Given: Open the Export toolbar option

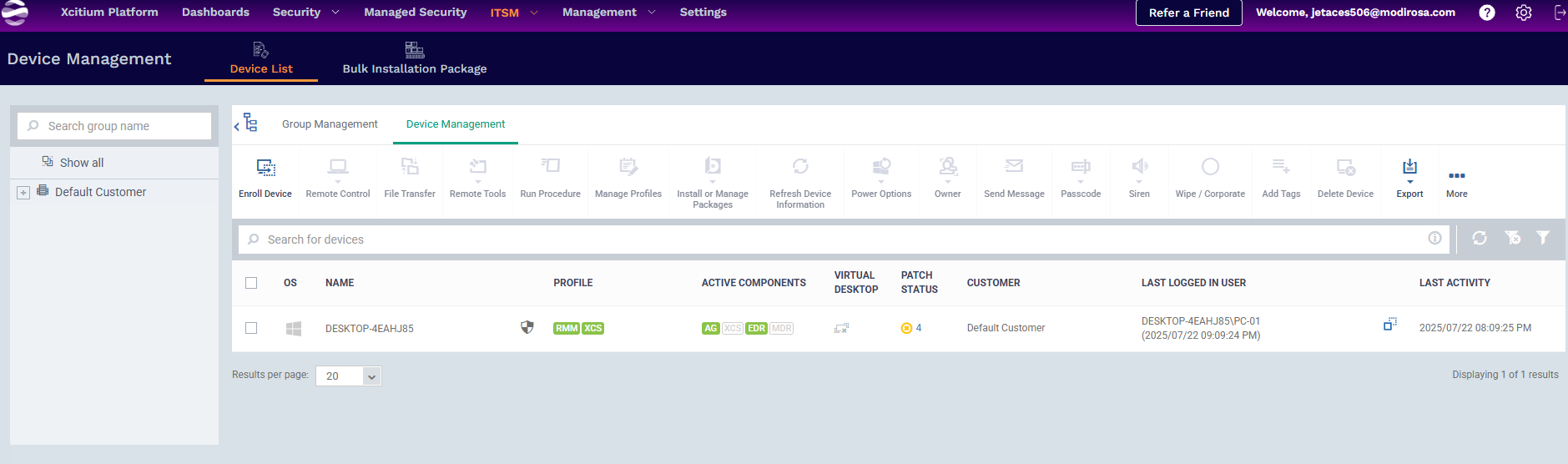Looking at the screenshot, I should 1409,168.
